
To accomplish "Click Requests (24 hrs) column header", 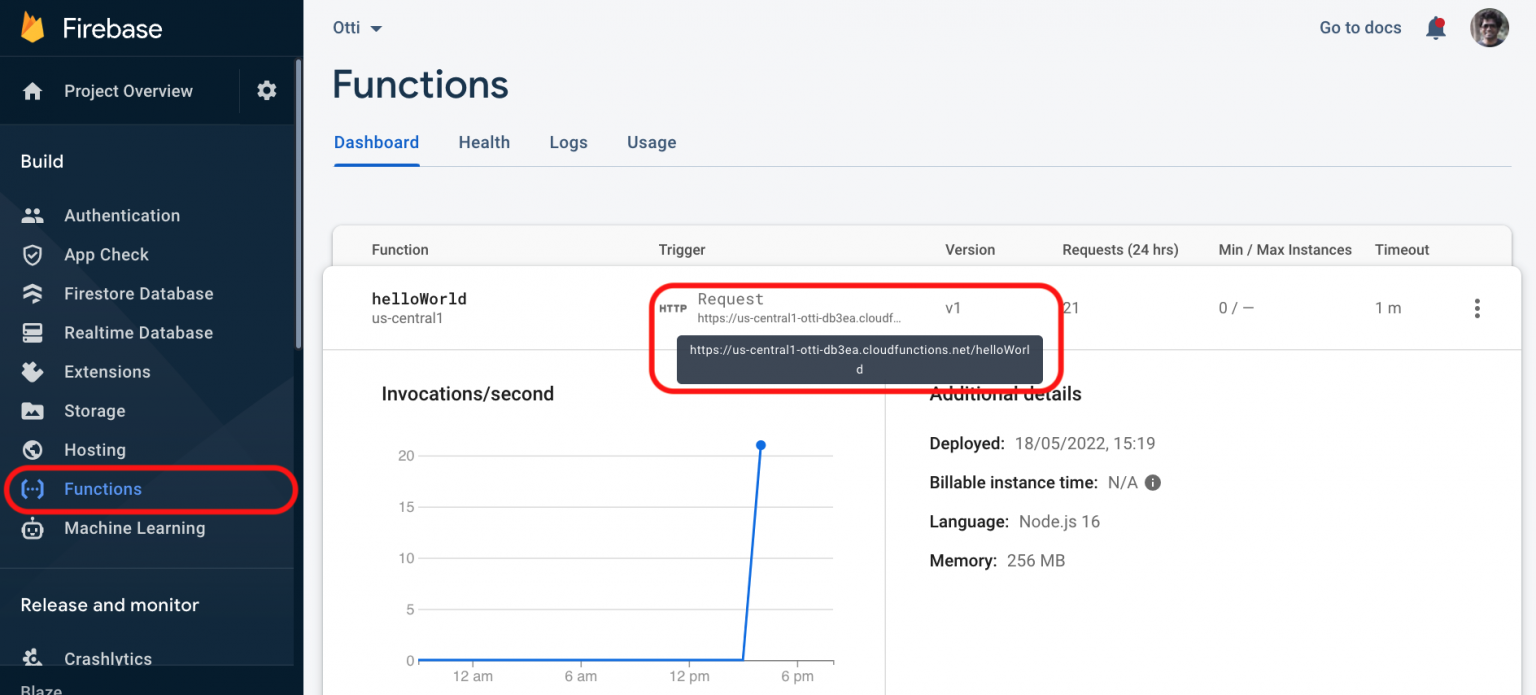I will (1120, 250).
